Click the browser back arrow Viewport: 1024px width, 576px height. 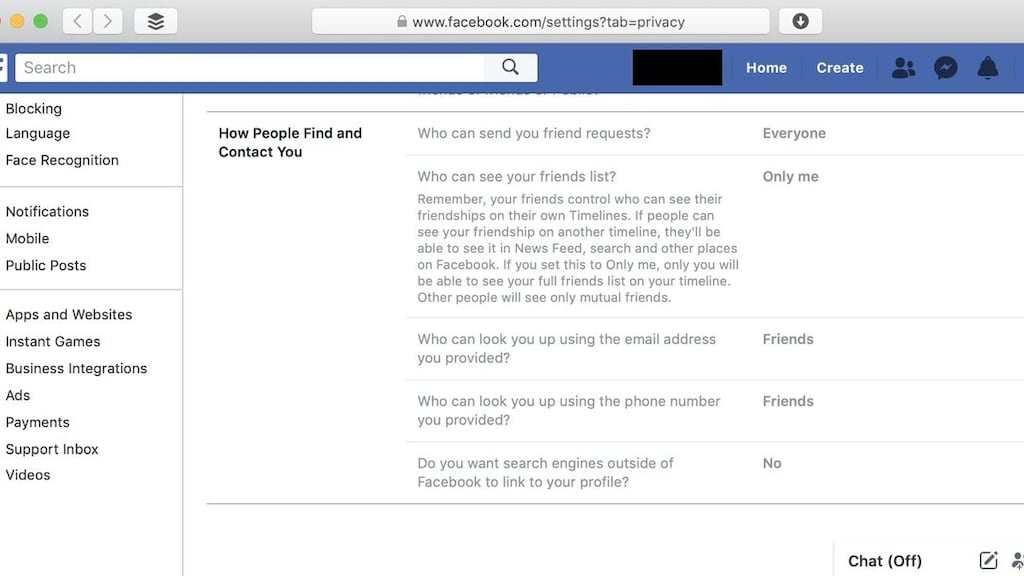(77, 20)
